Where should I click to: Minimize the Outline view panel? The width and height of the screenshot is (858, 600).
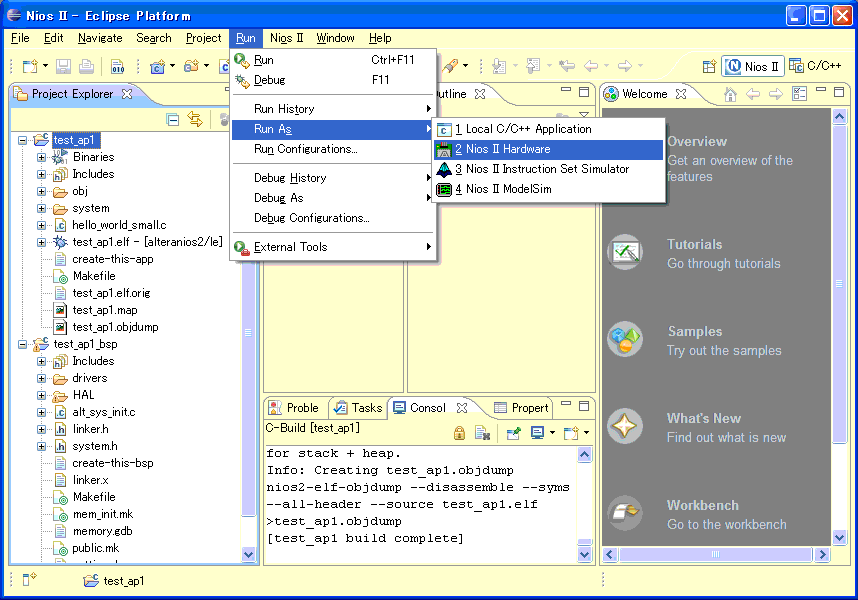(566, 90)
